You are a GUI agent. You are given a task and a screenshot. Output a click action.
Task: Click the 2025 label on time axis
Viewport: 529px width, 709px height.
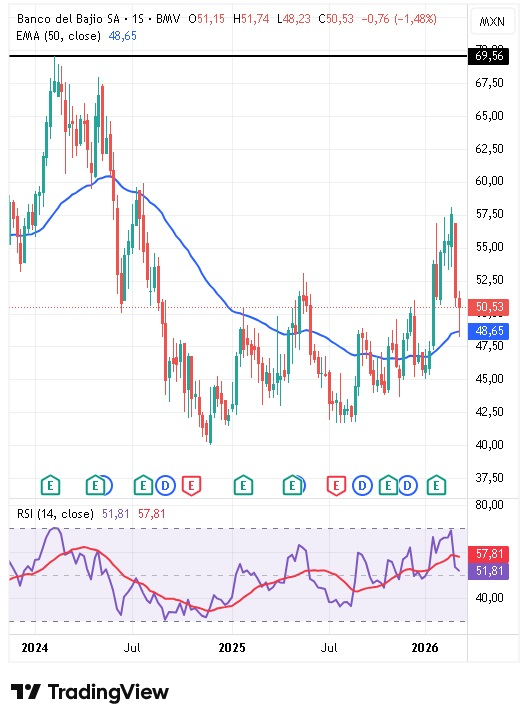tap(231, 648)
